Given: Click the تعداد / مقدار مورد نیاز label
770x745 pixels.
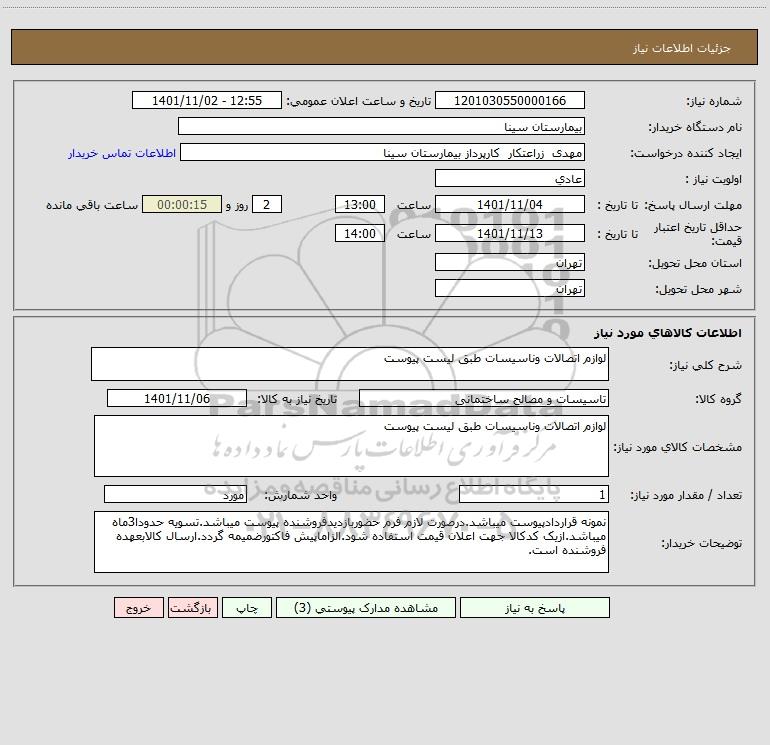Looking at the screenshot, I should pyautogui.click(x=686, y=496).
